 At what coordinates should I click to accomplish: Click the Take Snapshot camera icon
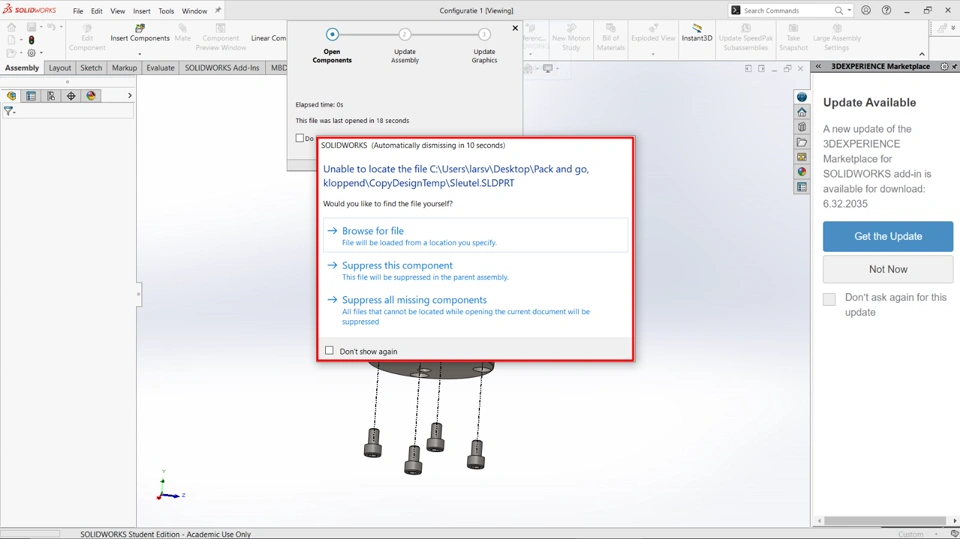793,28
